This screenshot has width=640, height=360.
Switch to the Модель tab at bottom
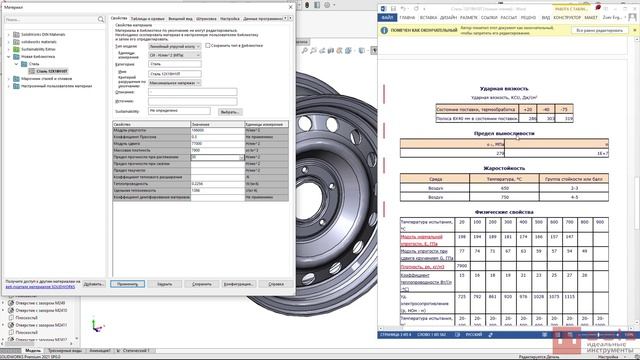click(x=33, y=351)
